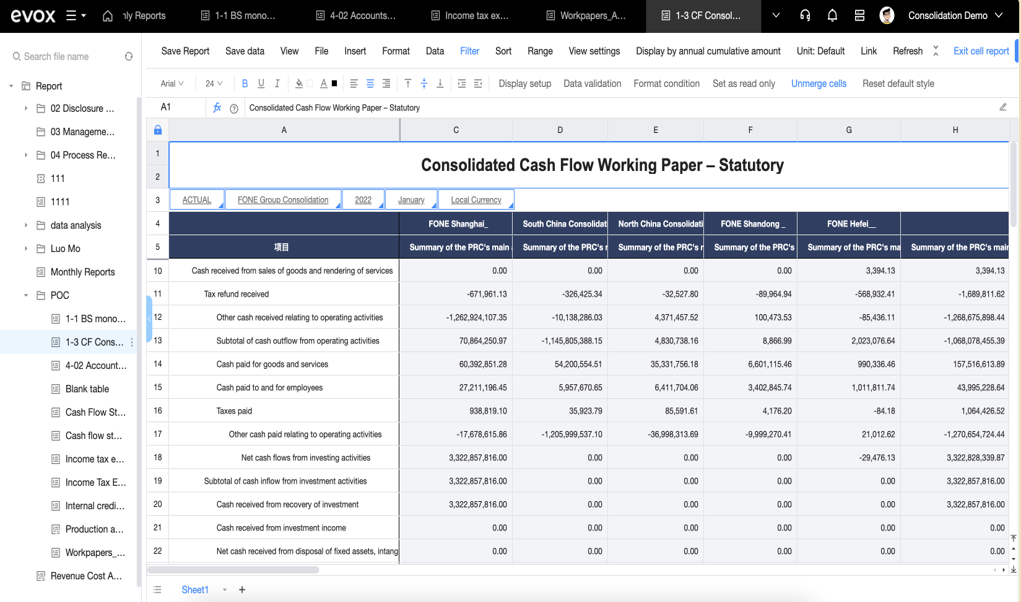
Task: Align text right
Action: tap(386, 83)
